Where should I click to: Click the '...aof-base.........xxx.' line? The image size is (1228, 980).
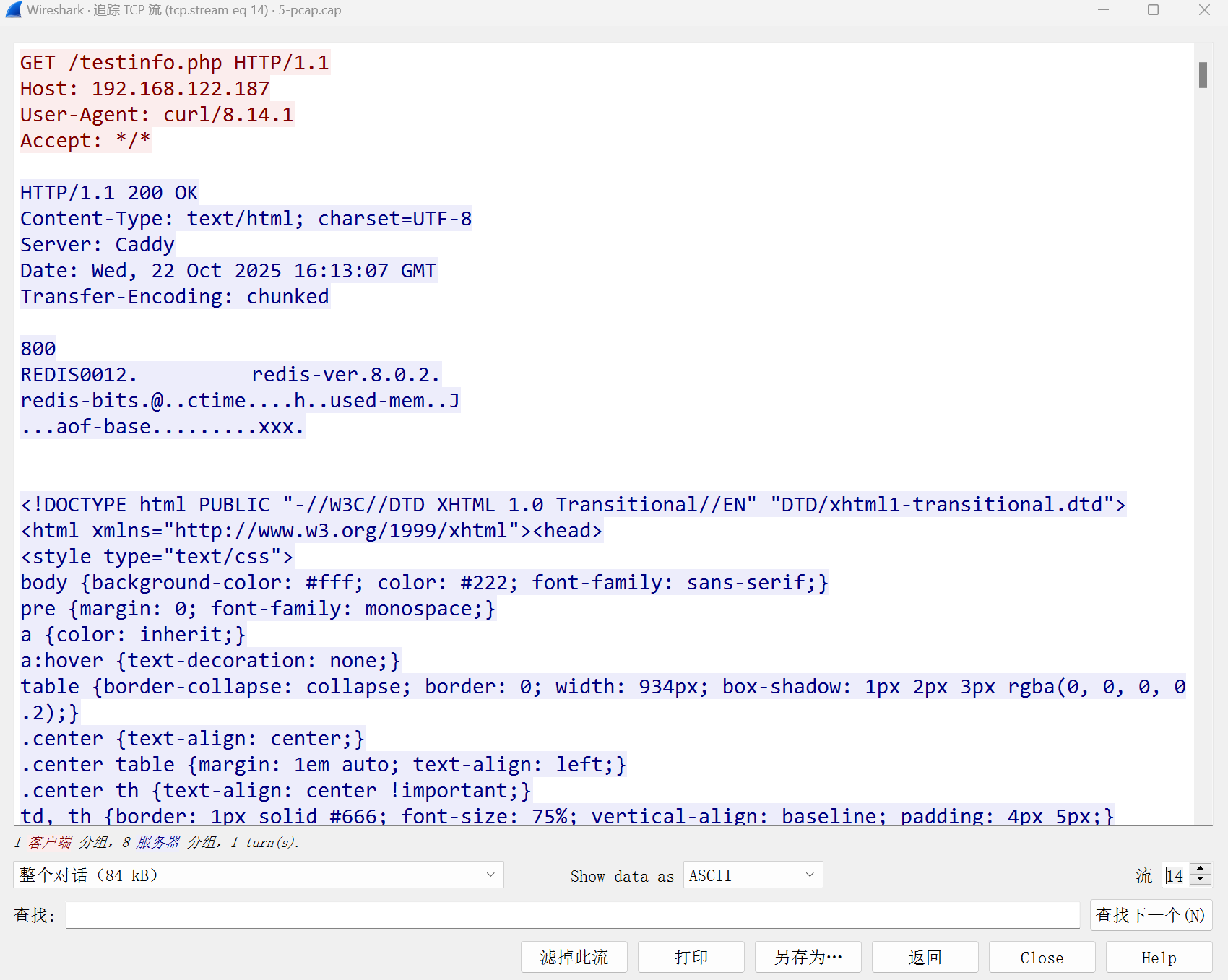[163, 427]
